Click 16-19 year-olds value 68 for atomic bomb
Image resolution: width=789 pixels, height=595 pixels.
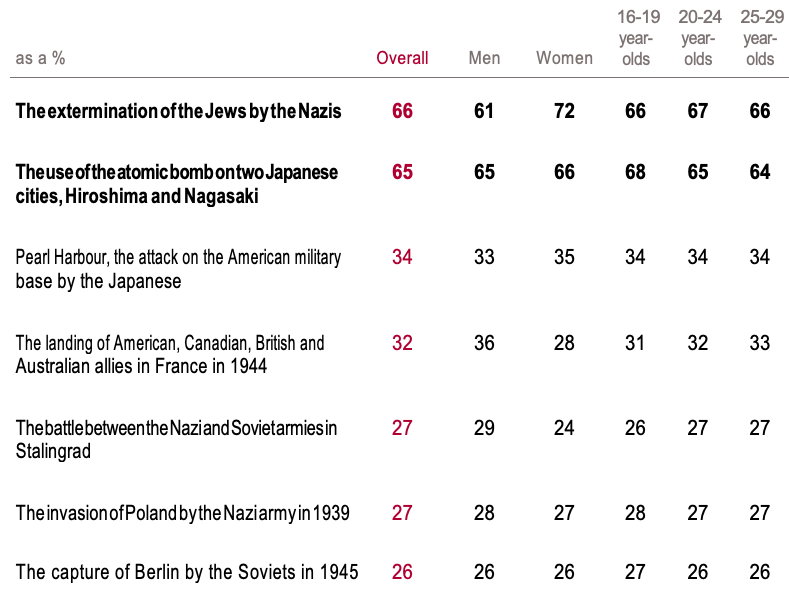635,172
